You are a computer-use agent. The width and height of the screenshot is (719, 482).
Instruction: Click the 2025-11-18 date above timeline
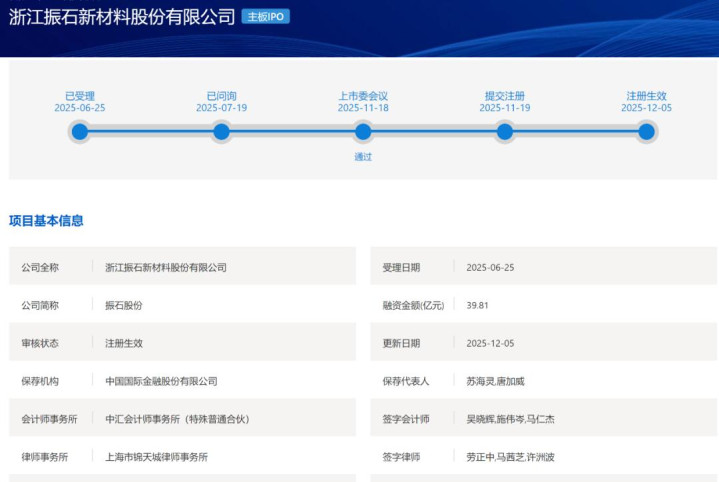[363, 108]
